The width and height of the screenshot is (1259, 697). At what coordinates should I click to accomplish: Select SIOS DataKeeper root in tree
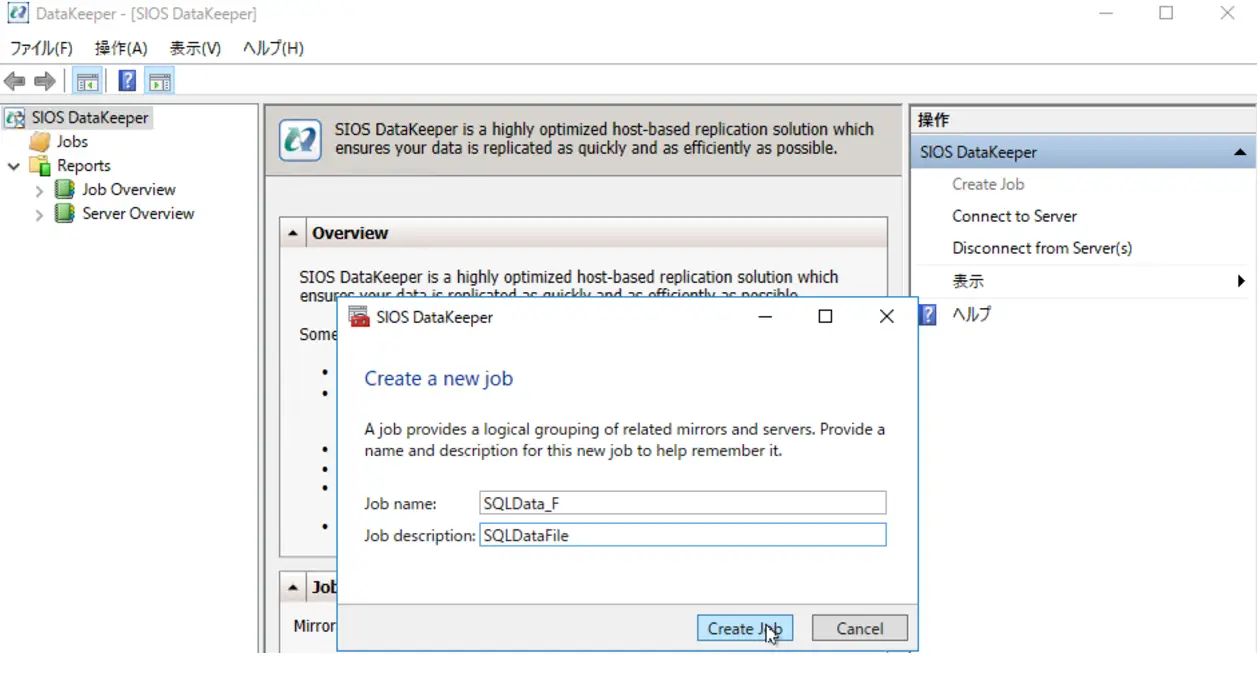point(90,118)
